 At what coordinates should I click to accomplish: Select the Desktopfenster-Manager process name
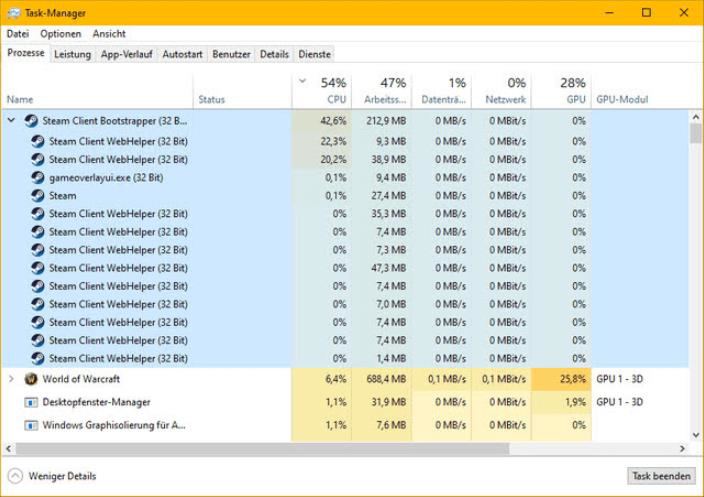(97, 402)
